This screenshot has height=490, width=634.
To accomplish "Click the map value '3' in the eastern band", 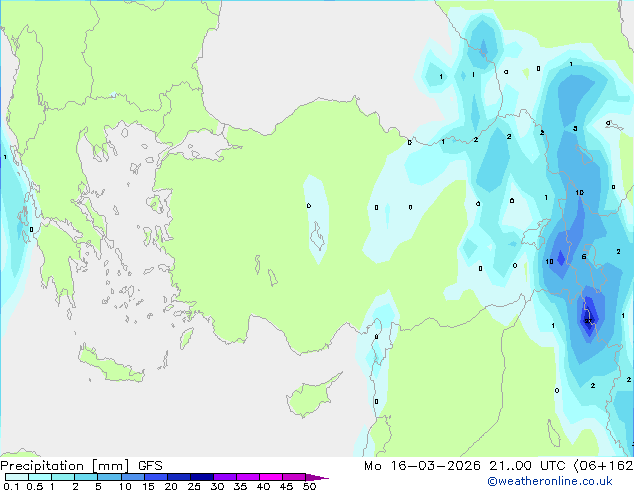I will [575, 129].
